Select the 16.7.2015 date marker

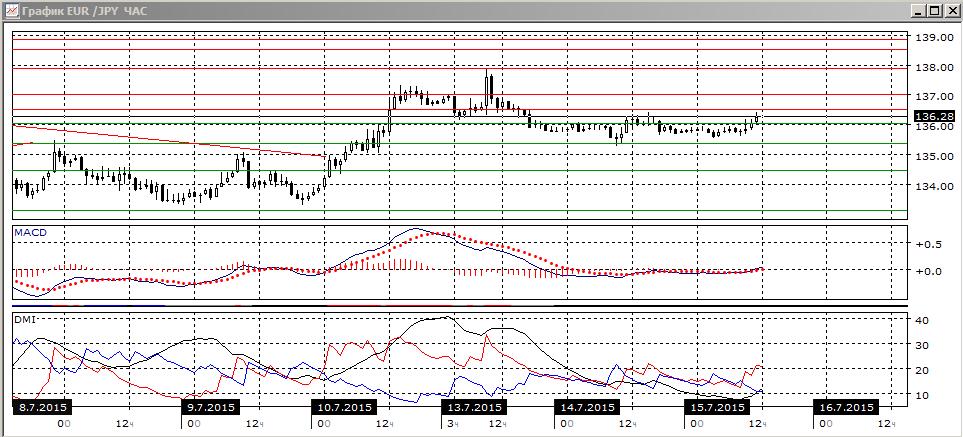click(x=844, y=407)
